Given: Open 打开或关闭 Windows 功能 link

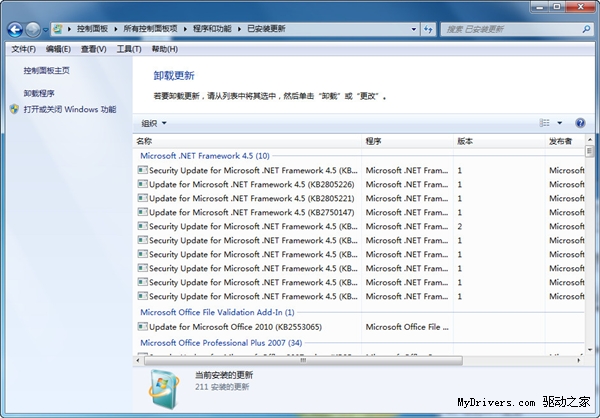Looking at the screenshot, I should pyautogui.click(x=70, y=109).
